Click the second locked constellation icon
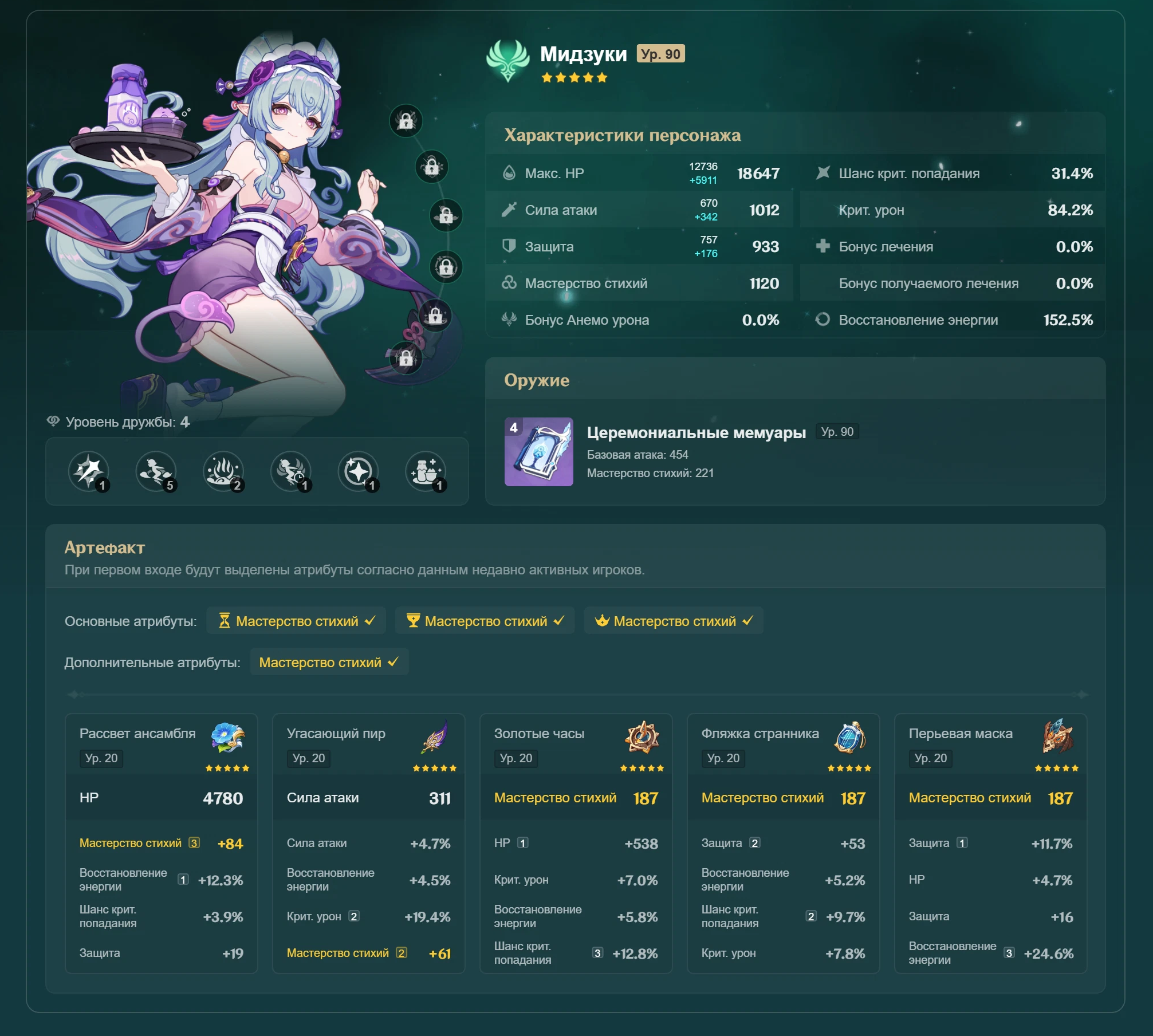 [431, 167]
